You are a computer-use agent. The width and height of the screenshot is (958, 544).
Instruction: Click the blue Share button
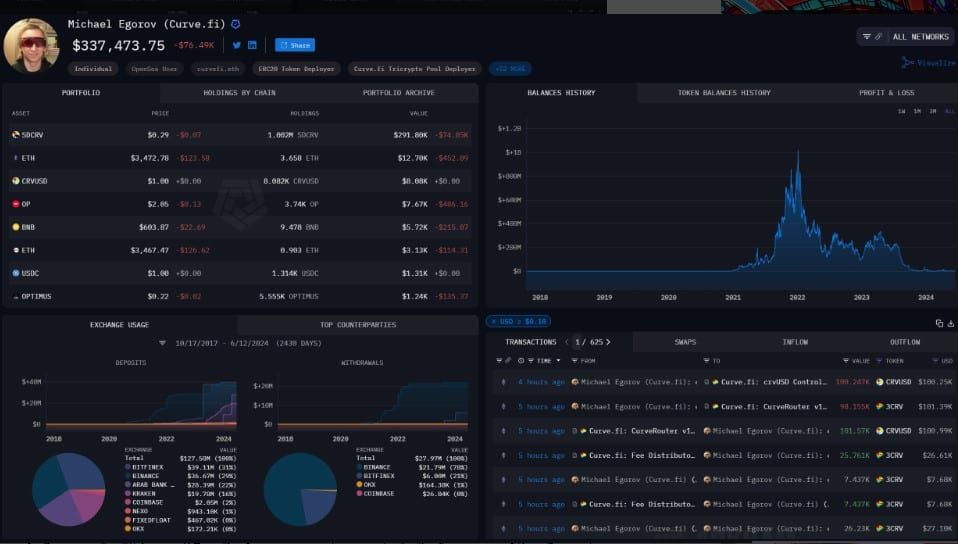click(295, 45)
